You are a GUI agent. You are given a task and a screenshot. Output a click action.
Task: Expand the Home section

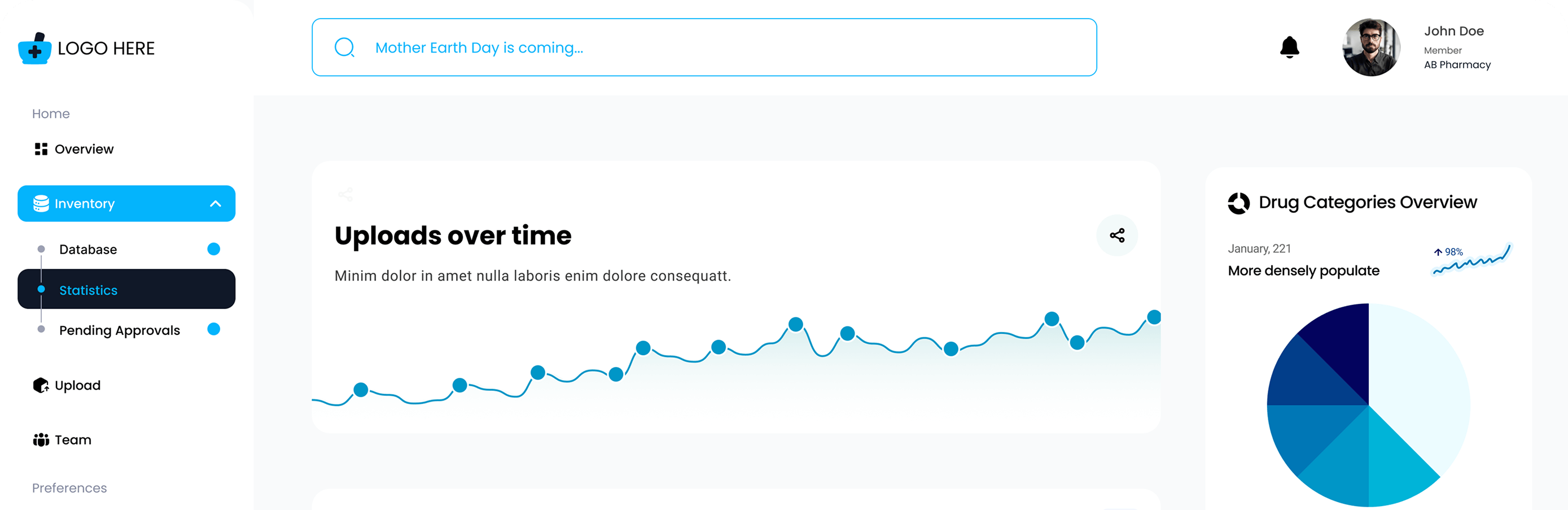[x=51, y=114]
